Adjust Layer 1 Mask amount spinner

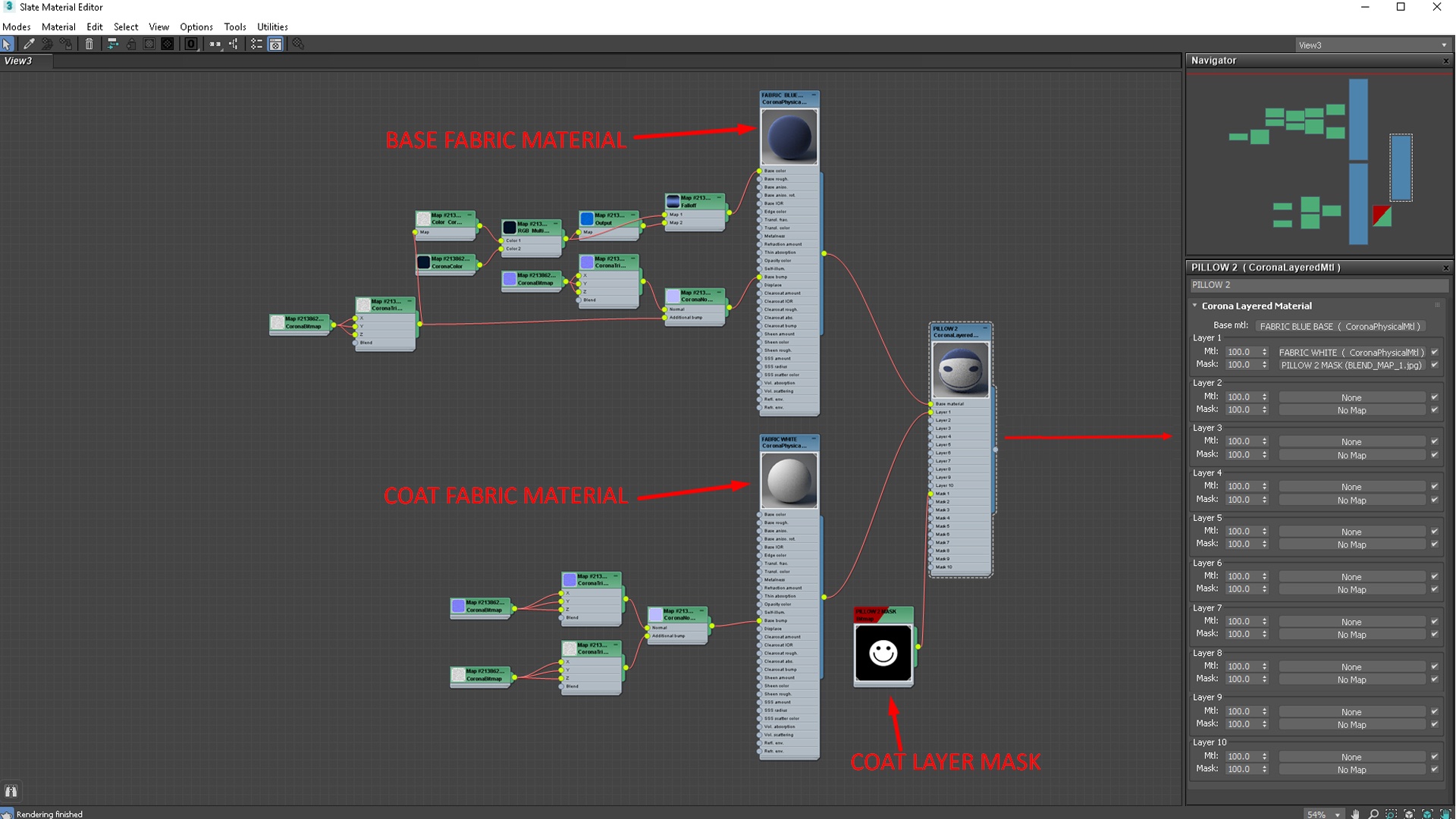coord(1264,365)
